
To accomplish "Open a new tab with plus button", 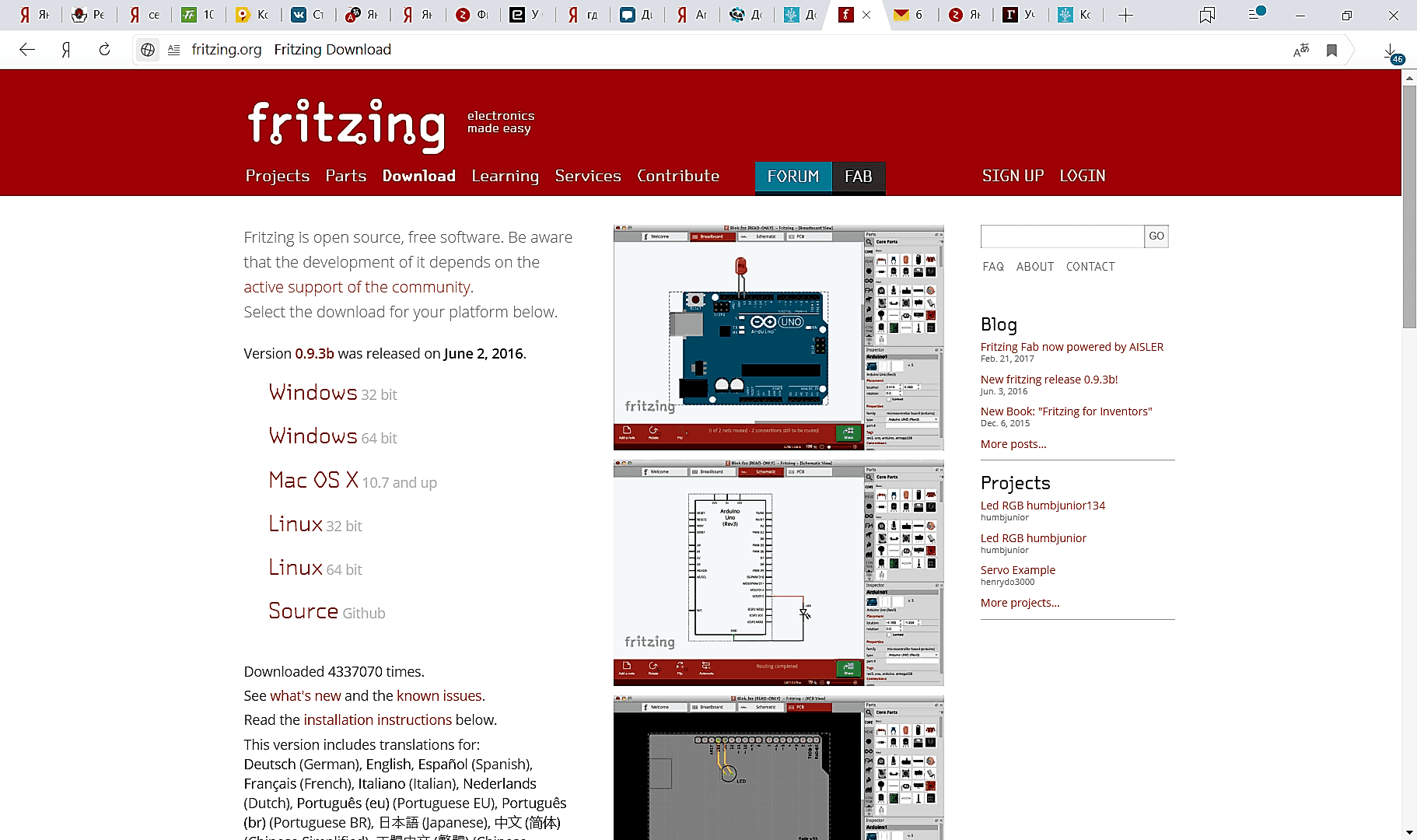I will point(1125,15).
